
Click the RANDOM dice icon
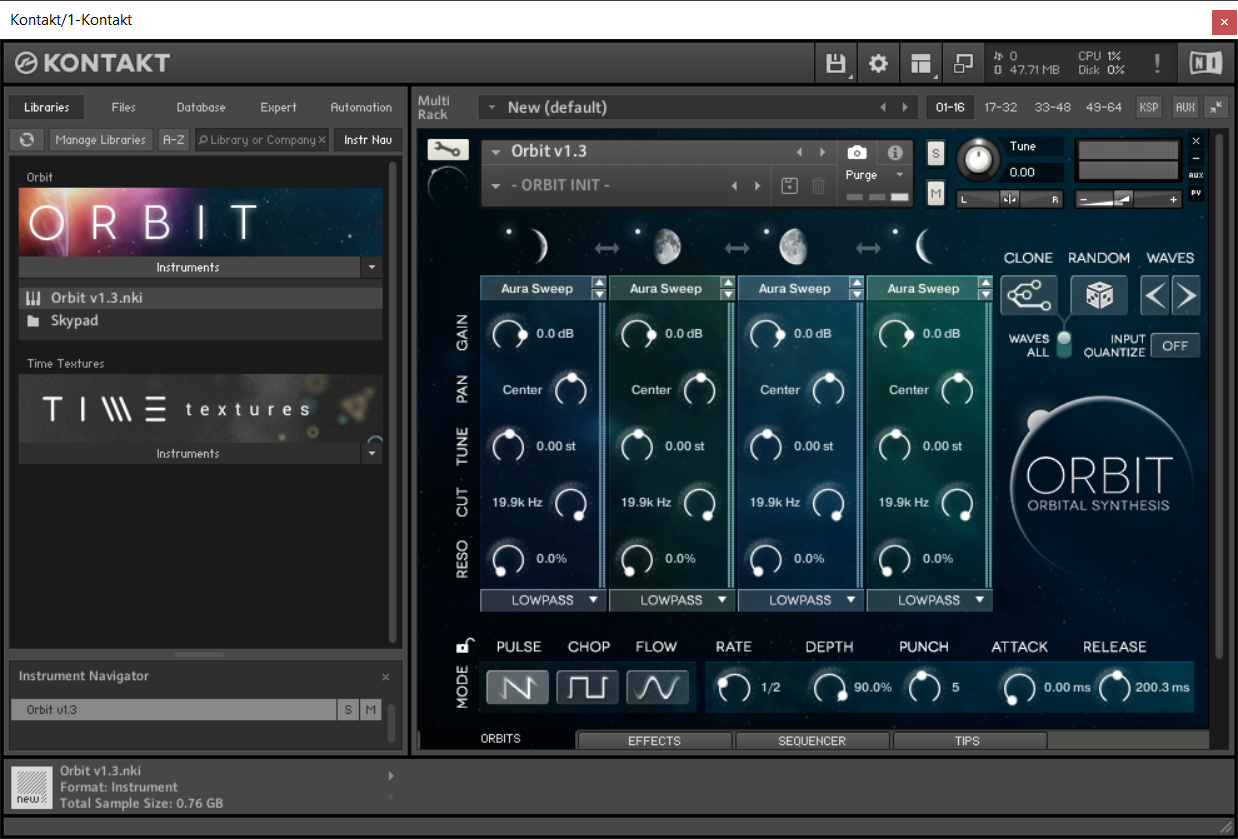click(x=1099, y=296)
